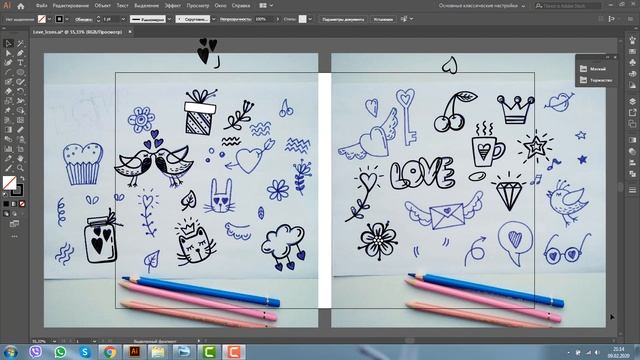Viewport: 640px width, 360px height.
Task: Open the stroke weight dropdown
Action: click(123, 19)
